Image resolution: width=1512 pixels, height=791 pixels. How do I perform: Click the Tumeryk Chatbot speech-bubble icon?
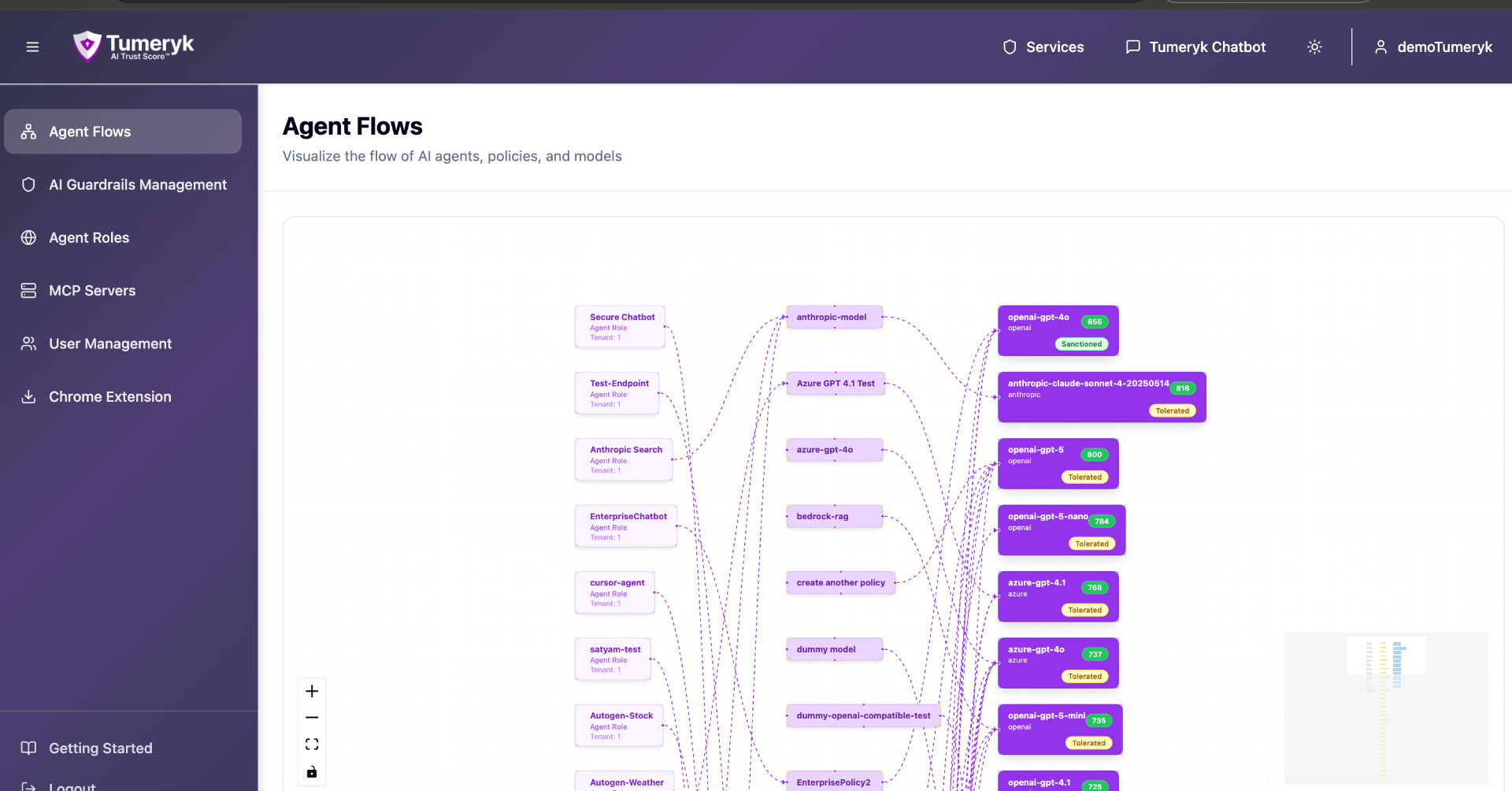[x=1133, y=47]
